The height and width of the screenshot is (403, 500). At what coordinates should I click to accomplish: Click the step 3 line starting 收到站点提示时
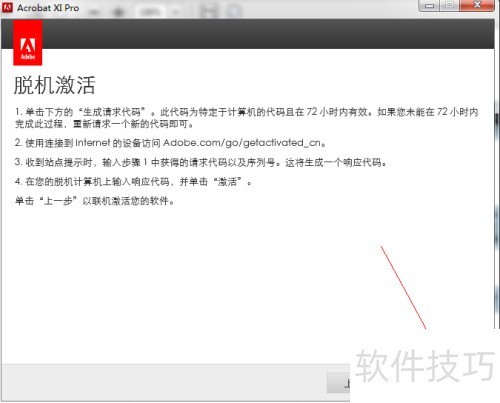201,163
